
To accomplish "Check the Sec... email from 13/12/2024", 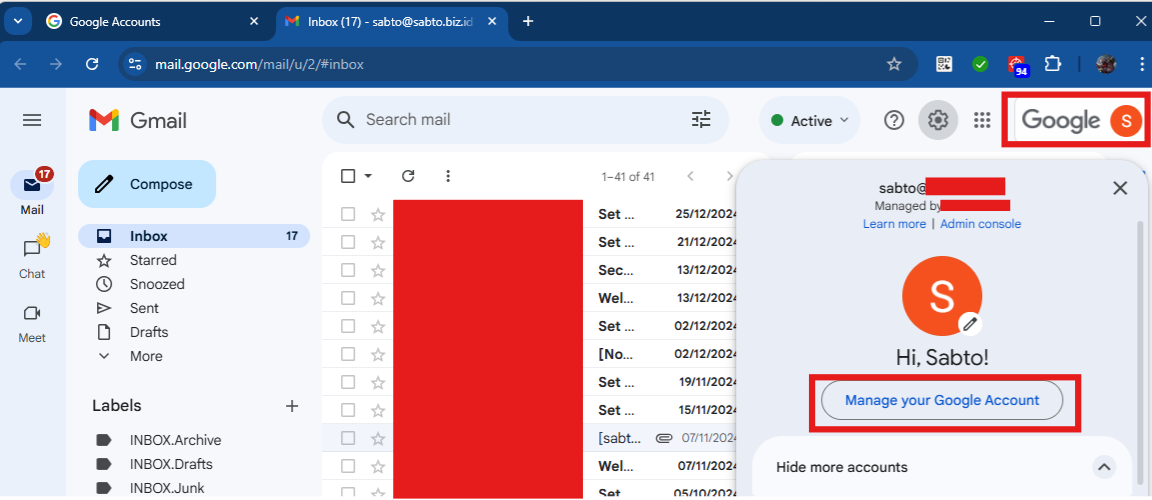I will (348, 270).
